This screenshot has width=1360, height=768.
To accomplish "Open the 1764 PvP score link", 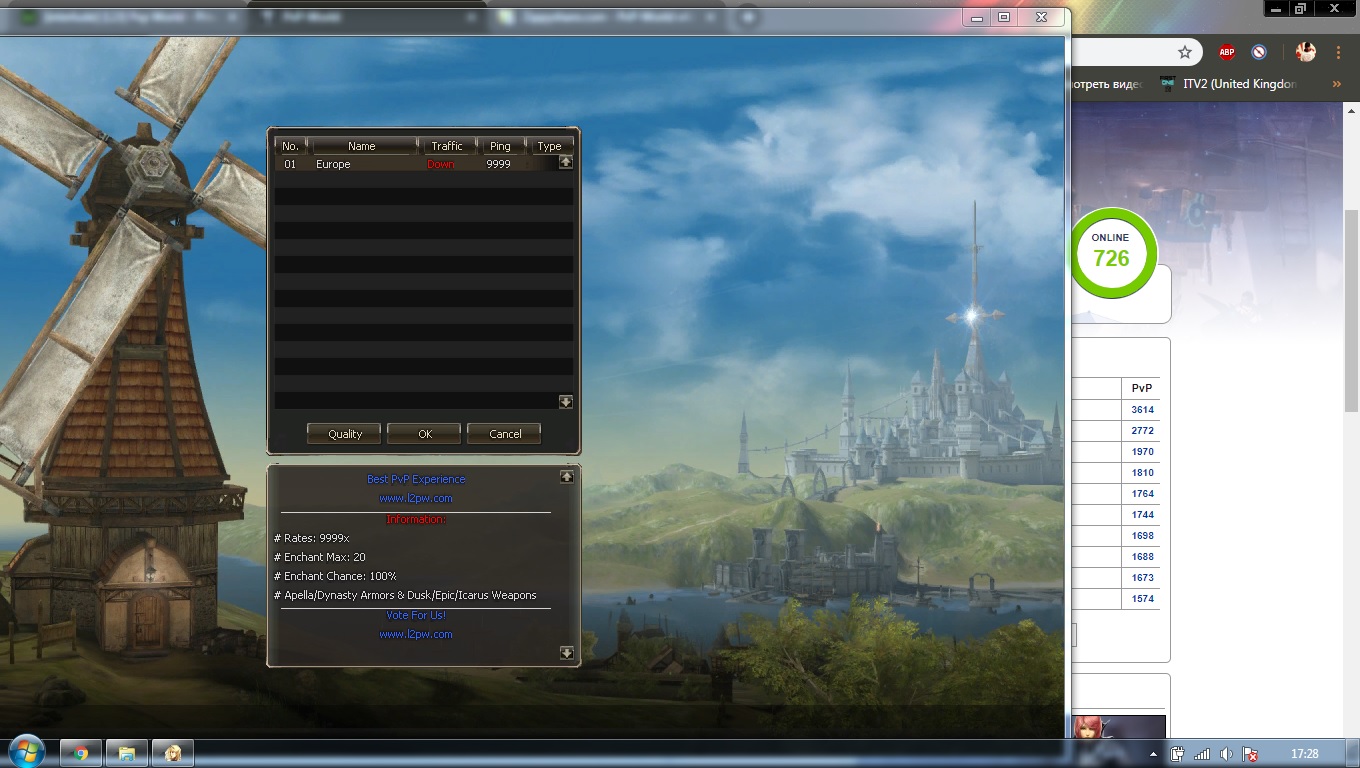I will [x=1142, y=494].
